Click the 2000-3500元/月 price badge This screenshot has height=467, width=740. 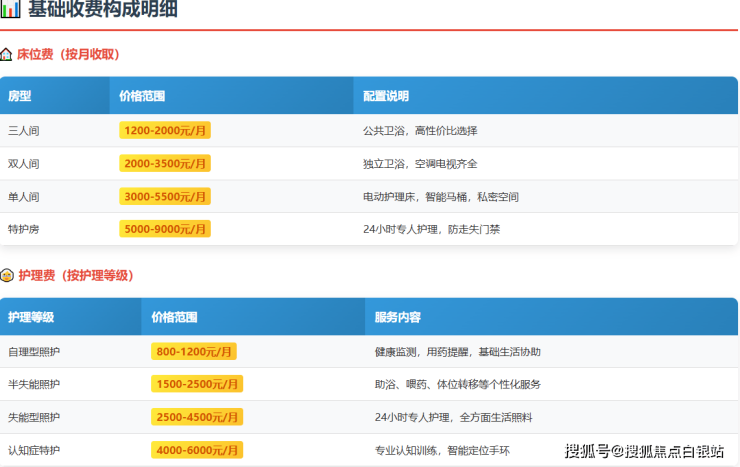165,163
